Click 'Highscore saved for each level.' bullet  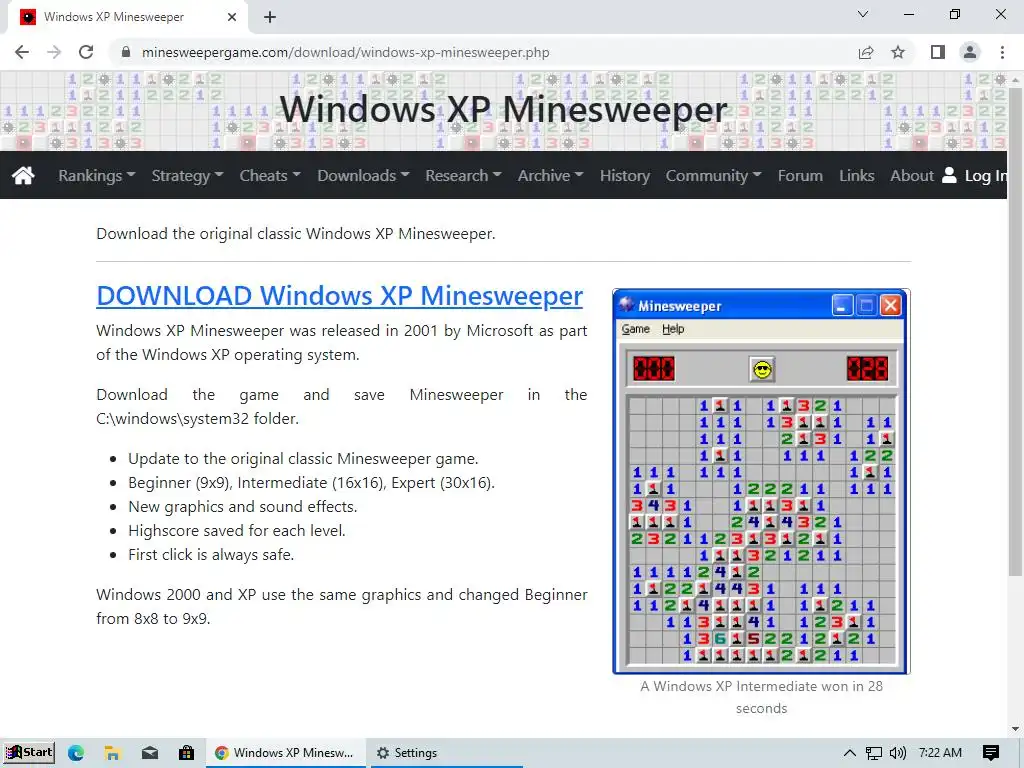(x=236, y=530)
